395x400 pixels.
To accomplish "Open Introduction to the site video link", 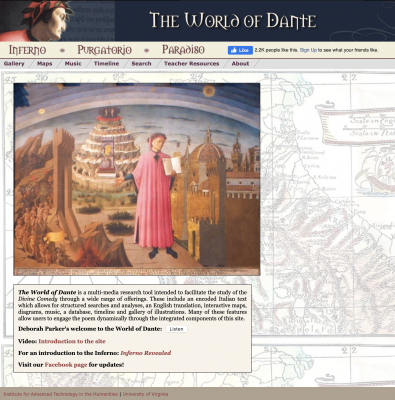I will [x=72, y=341].
